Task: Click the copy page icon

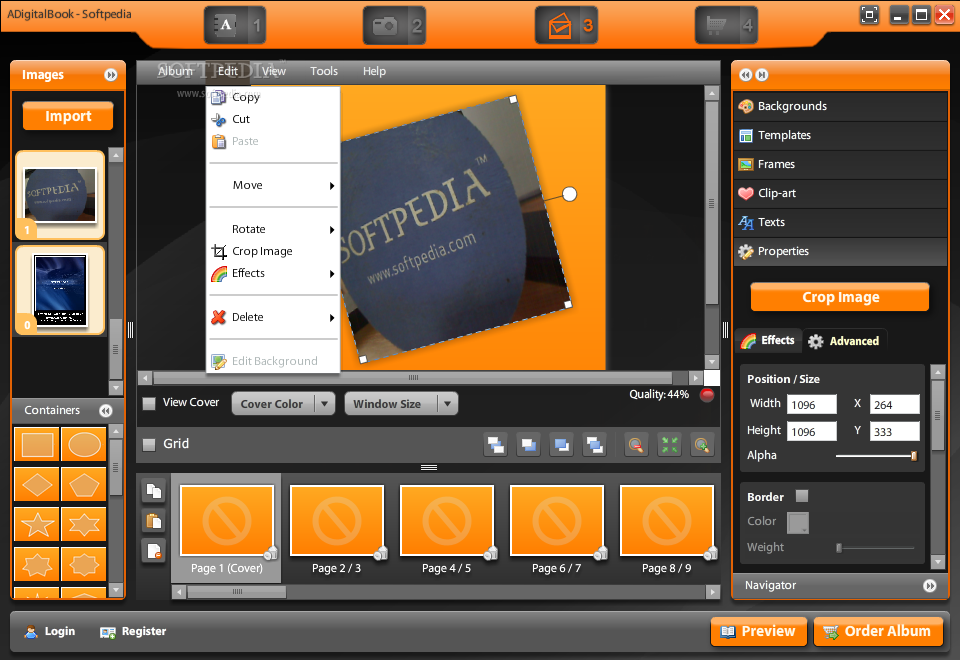Action: 154,491
